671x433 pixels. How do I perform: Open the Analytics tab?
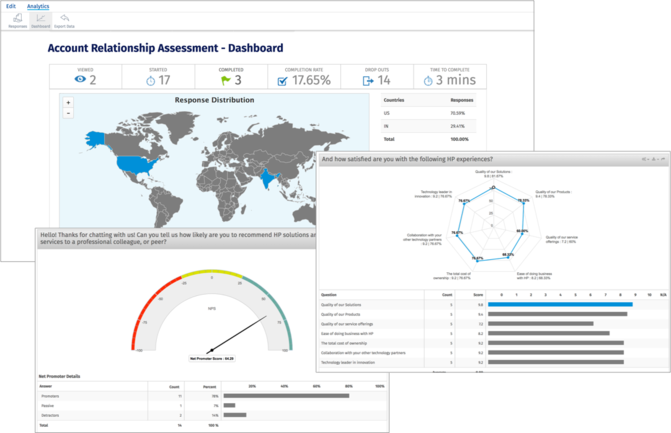(38, 6)
